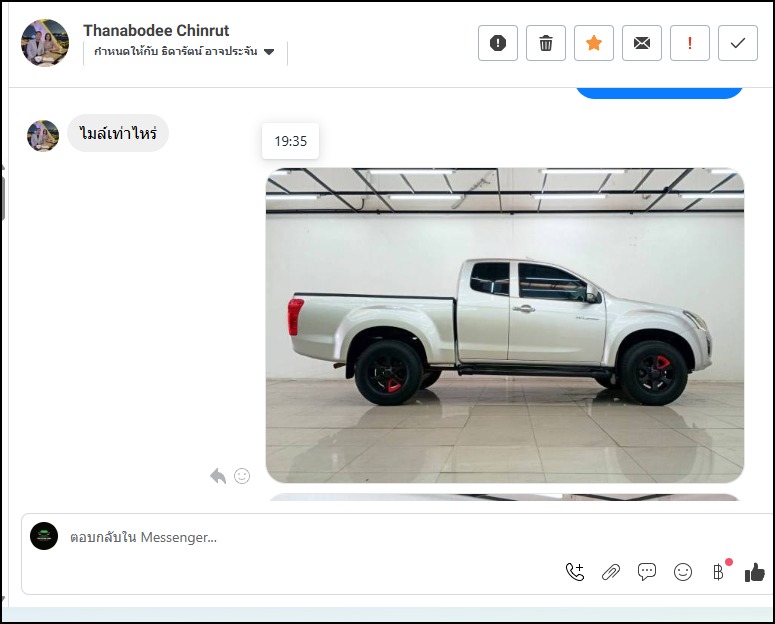Mark conversation as done with checkmark icon
Viewport: 775px width, 624px height.
pos(737,43)
